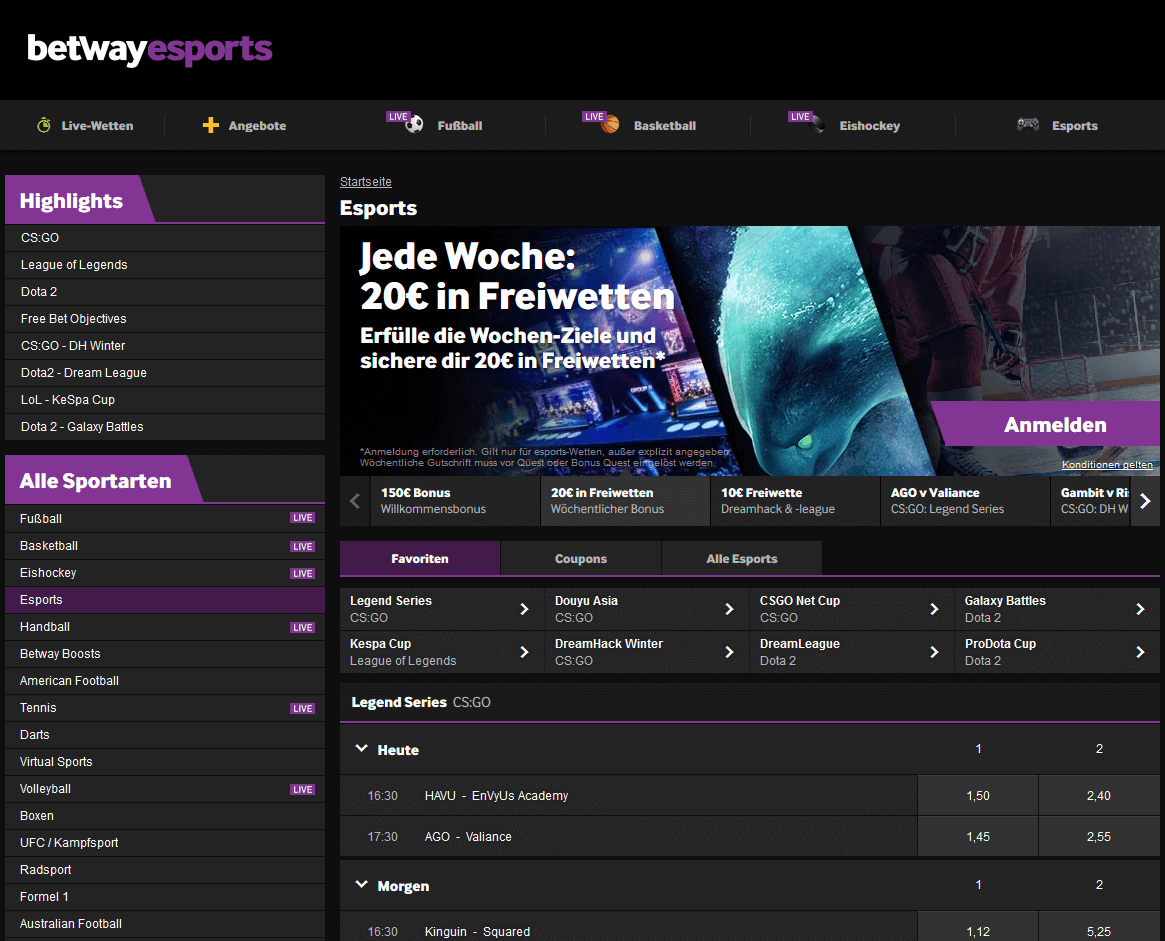The height and width of the screenshot is (941, 1165).
Task: Collapse the Morgen matches section
Action: (x=362, y=885)
